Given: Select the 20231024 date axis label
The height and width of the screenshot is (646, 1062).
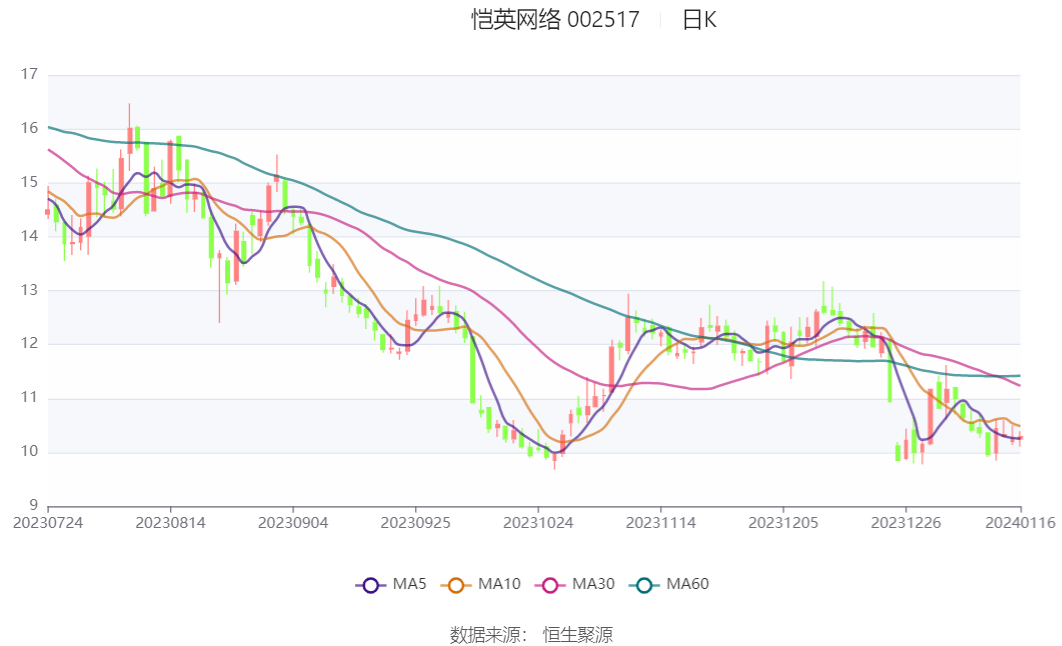Looking at the screenshot, I should pyautogui.click(x=538, y=522).
